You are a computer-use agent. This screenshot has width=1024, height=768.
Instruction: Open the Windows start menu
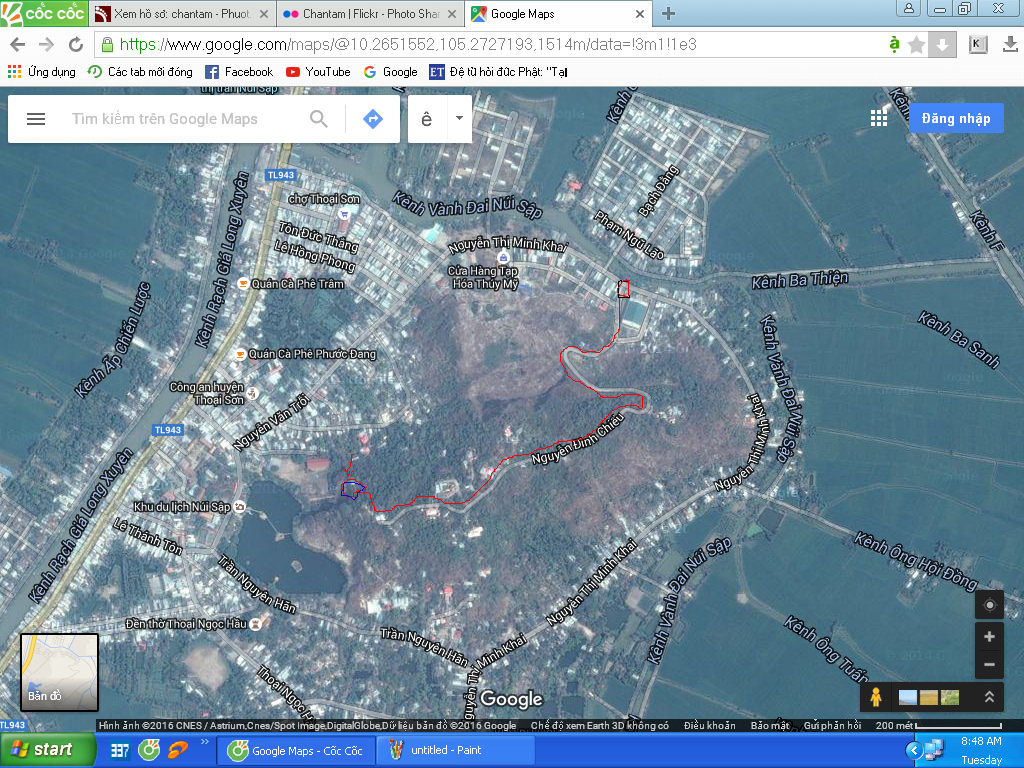[47, 750]
